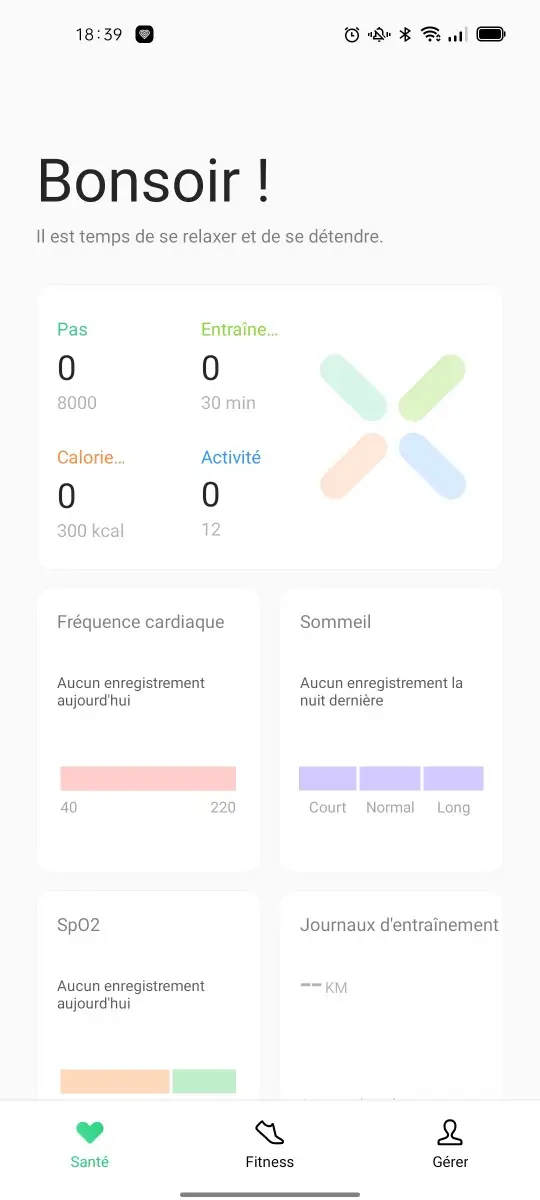Image resolution: width=540 pixels, height=1200 pixels.
Task: Open the Activité stat
Action: point(231,493)
